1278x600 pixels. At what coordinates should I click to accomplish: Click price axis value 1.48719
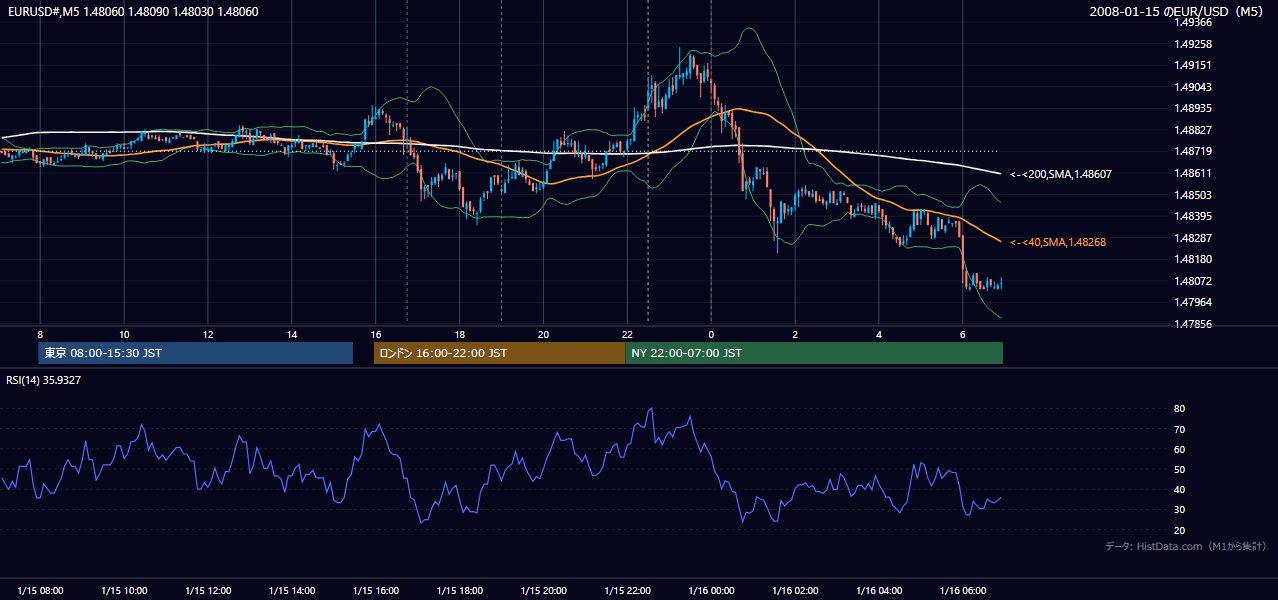click(1193, 151)
